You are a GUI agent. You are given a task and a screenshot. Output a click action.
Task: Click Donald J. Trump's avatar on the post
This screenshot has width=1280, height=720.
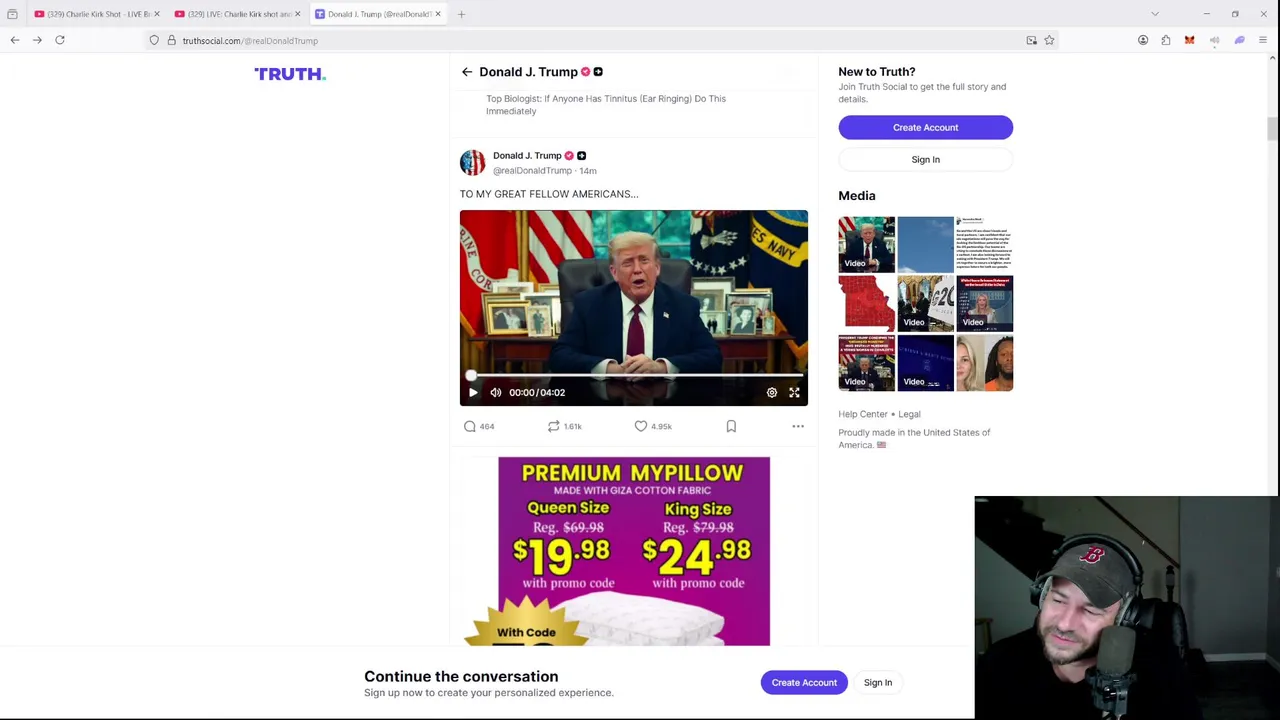pyautogui.click(x=472, y=162)
